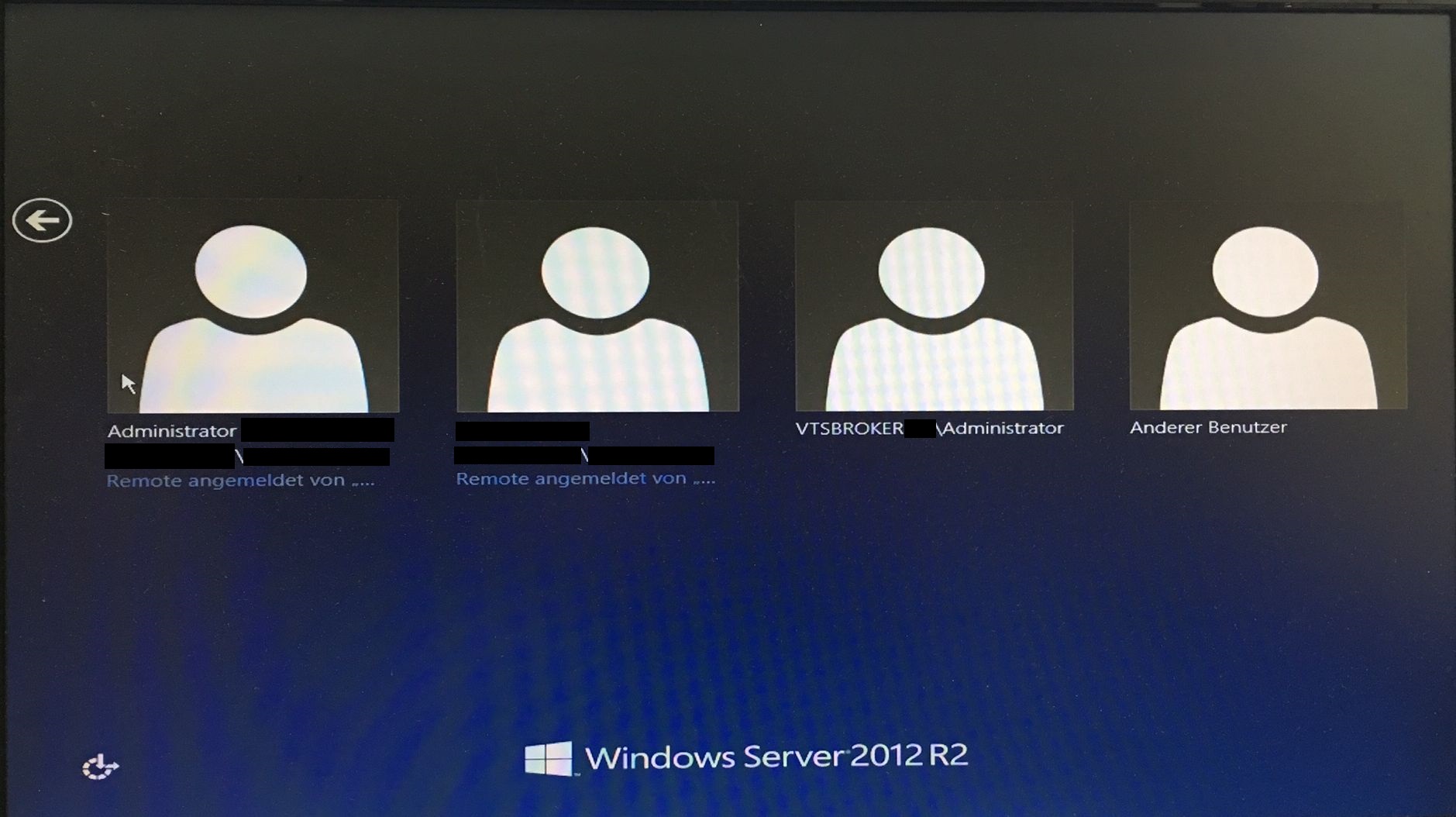Viewport: 1456px width, 817px height.
Task: Open the Ease of Access icon
Action: pyautogui.click(x=100, y=767)
